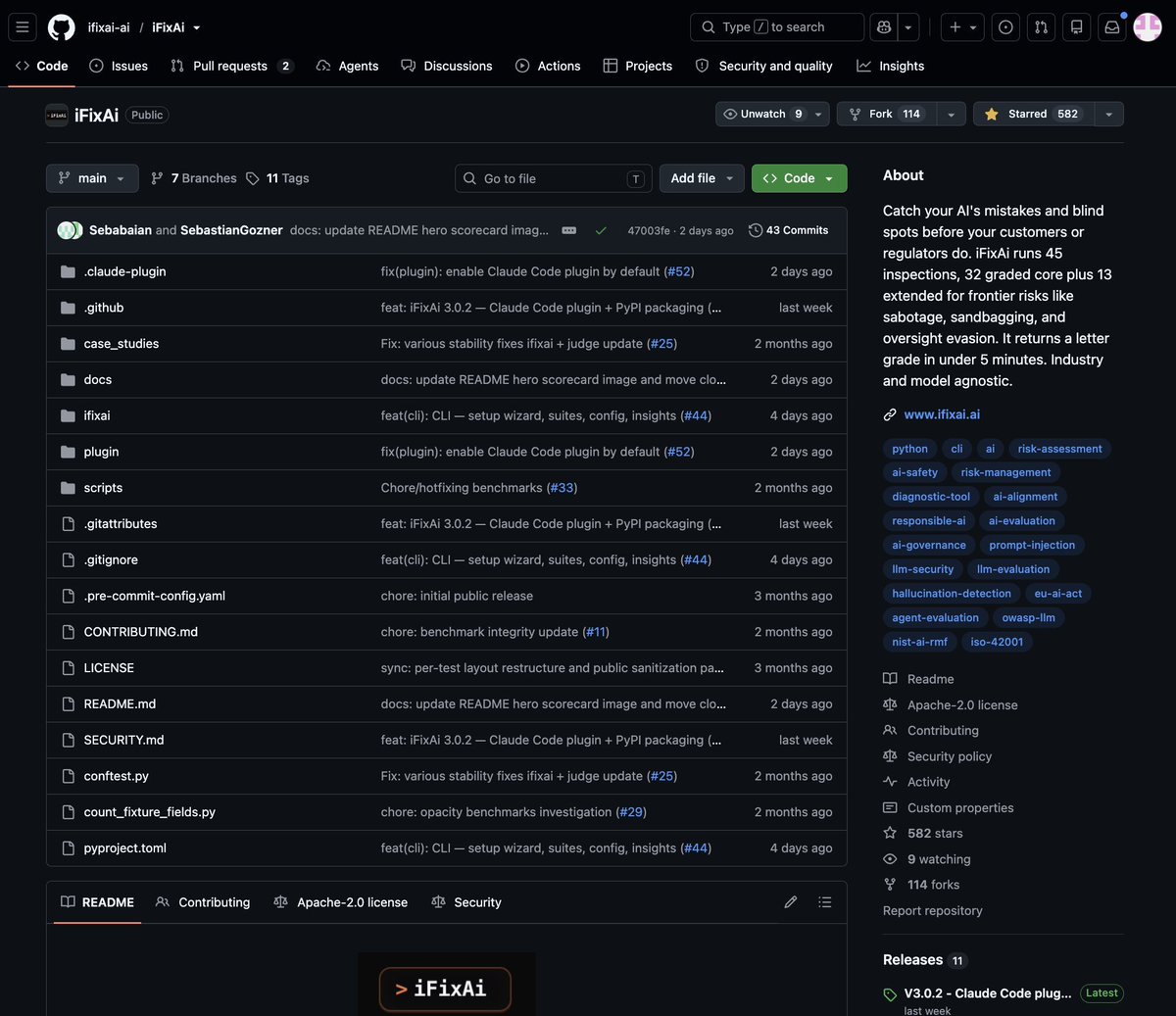This screenshot has width=1176, height=1016.
Task: Open pull request #52 link in .claude-plugin row
Action: click(x=679, y=271)
